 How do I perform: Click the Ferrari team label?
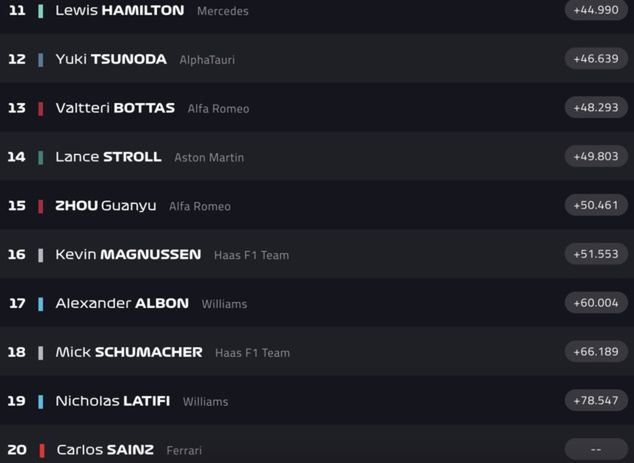point(184,451)
